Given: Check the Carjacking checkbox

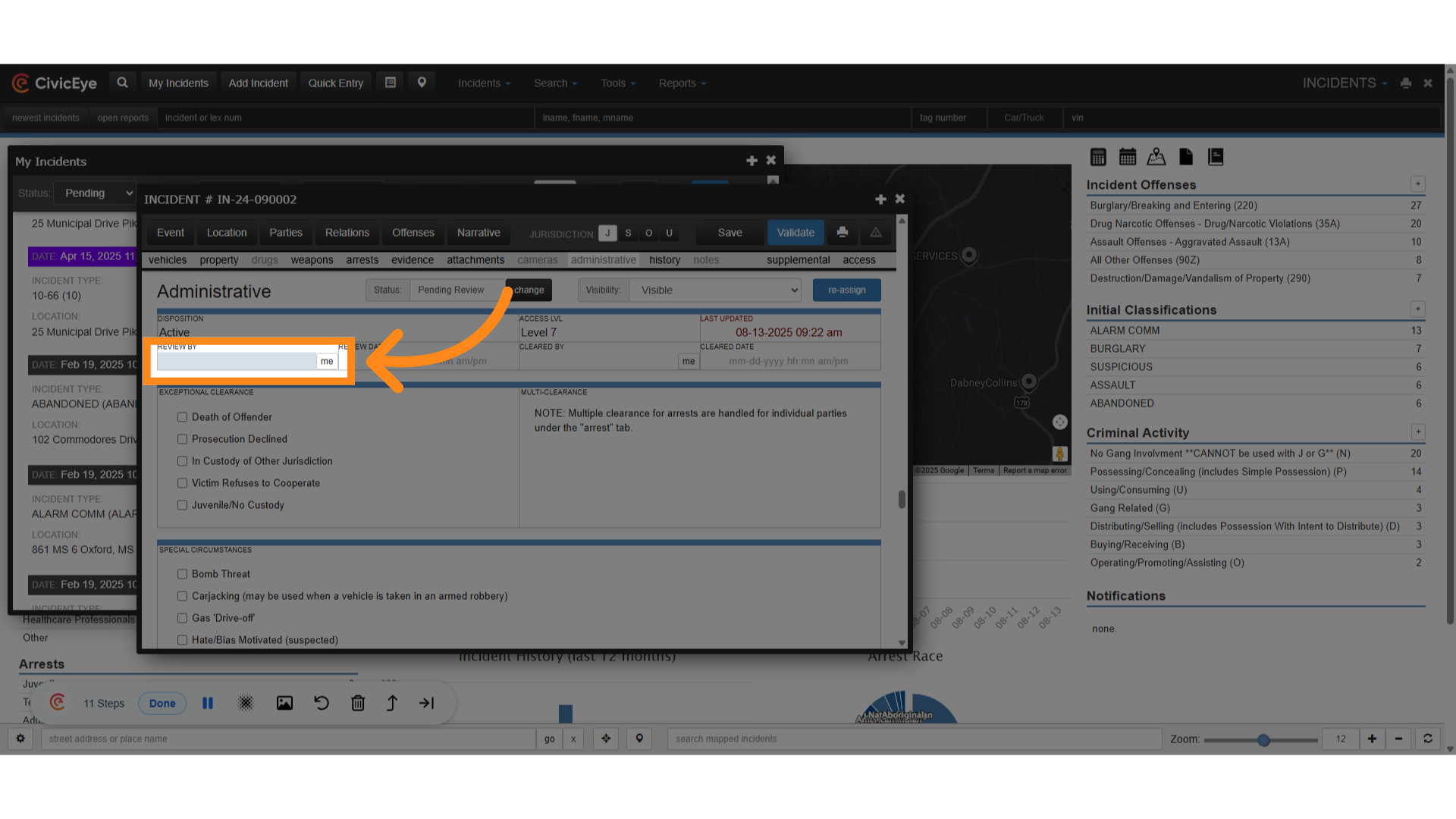Looking at the screenshot, I should click(182, 596).
